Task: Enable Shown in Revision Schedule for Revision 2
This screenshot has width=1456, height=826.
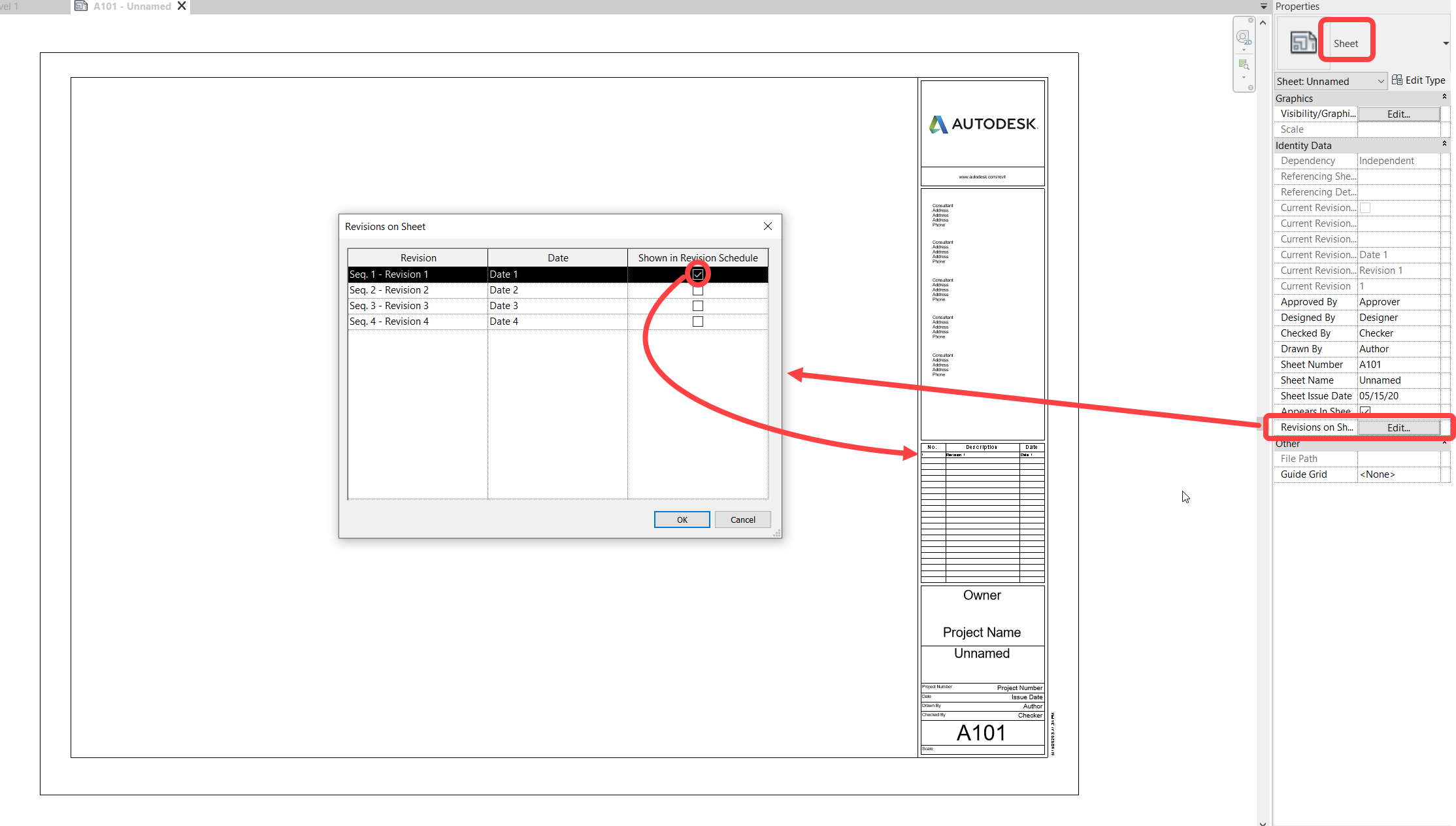Action: pyautogui.click(x=697, y=289)
